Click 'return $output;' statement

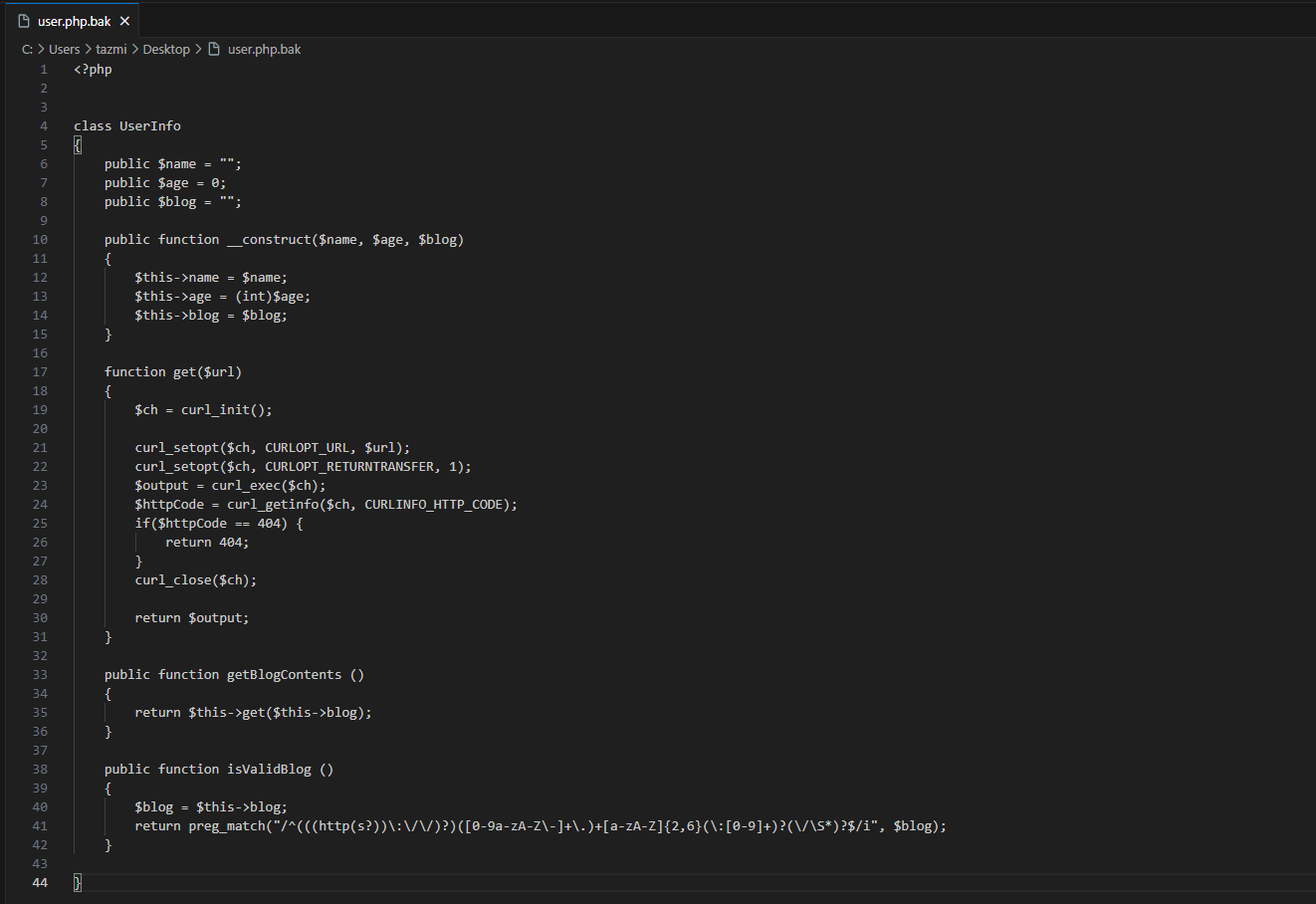pos(192,618)
